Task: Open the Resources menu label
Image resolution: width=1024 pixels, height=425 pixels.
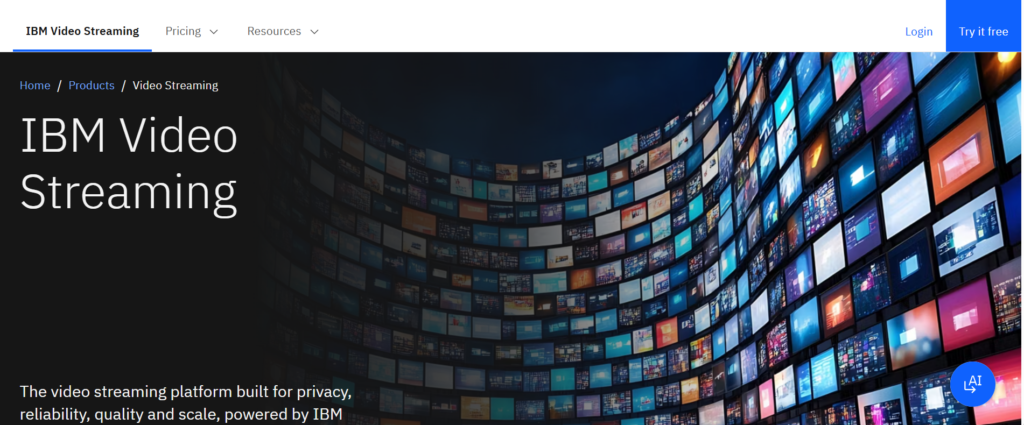Action: 274,31
